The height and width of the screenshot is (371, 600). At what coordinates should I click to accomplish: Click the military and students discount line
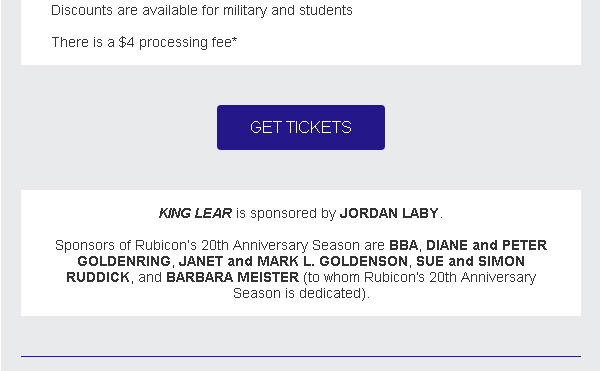pyautogui.click(x=202, y=10)
